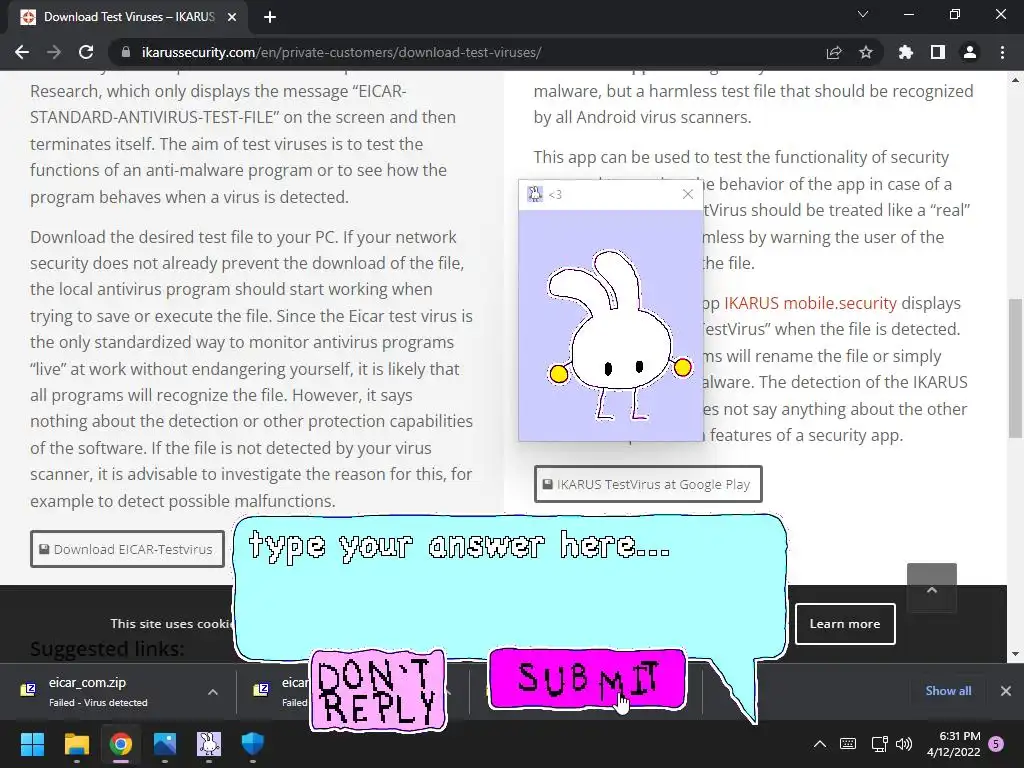Viewport: 1024px width, 768px height.
Task: Click scrollbar up arrow
Action: click(x=1016, y=80)
